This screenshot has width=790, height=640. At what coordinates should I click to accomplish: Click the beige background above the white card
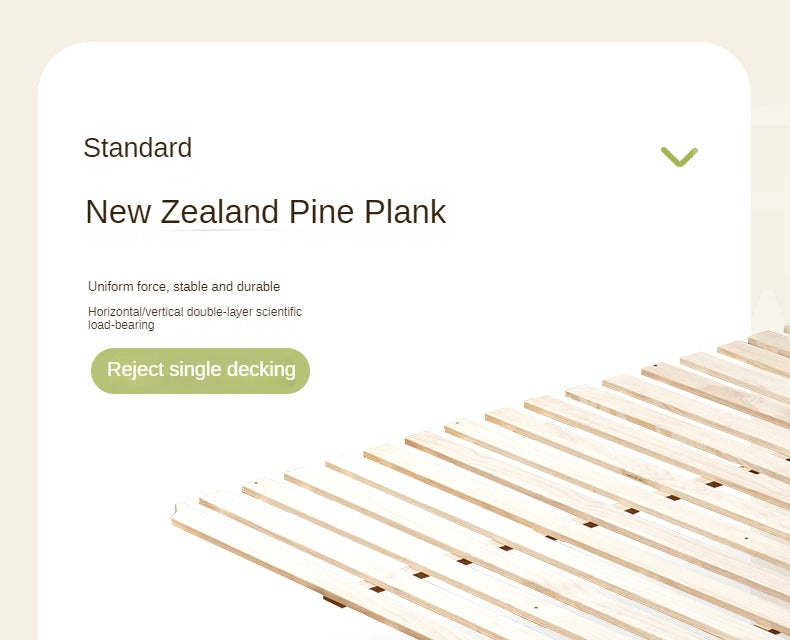[395, 20]
